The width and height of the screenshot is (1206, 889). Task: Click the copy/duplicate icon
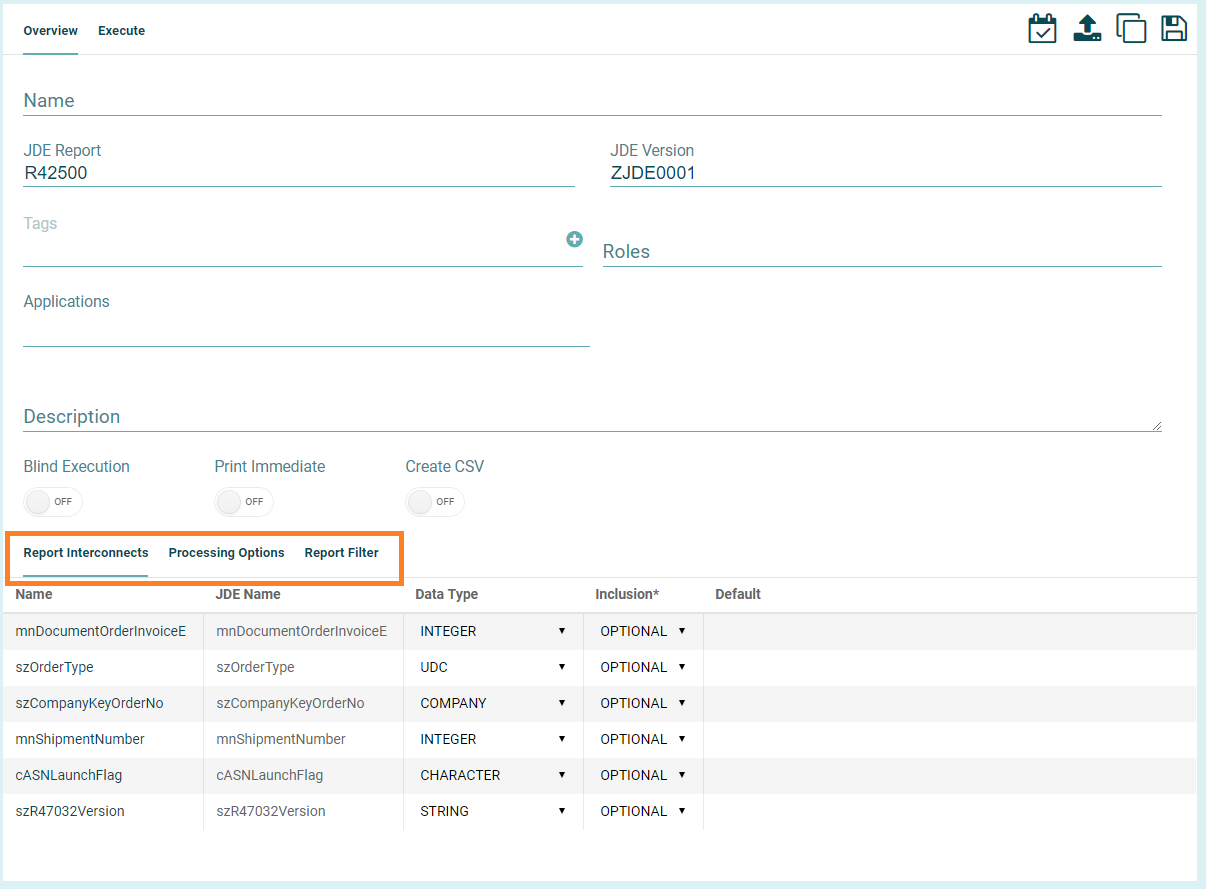point(1131,28)
